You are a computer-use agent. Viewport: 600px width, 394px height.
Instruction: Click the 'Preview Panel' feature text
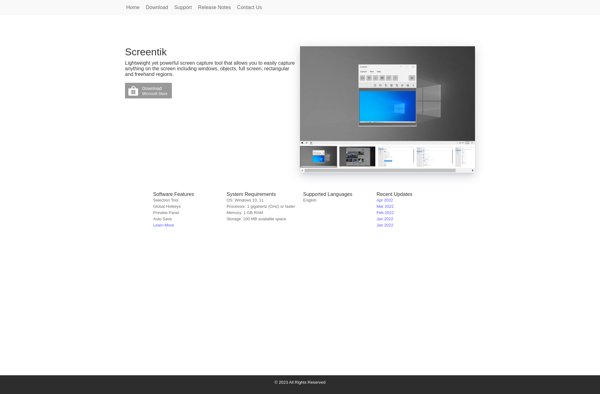click(166, 213)
